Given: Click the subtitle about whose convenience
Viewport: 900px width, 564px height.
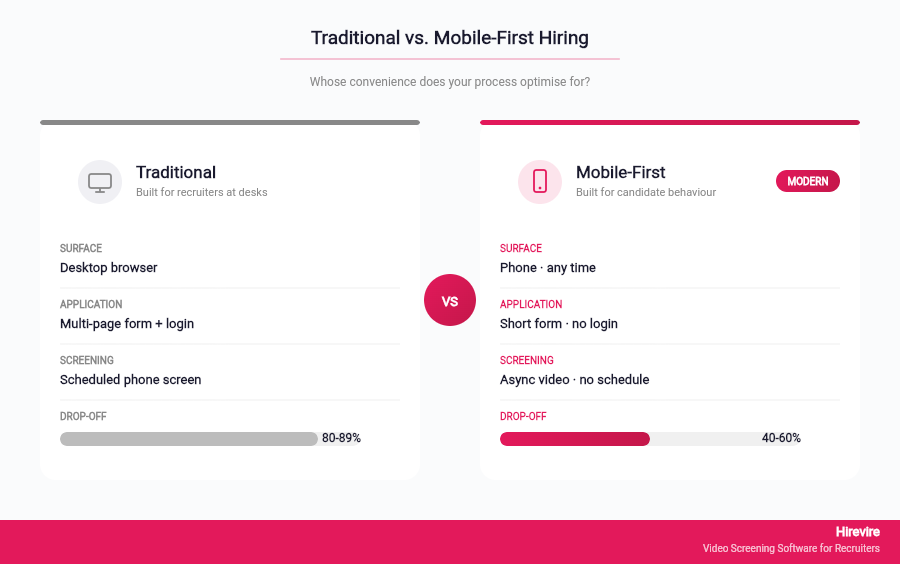Looking at the screenshot, I should coord(450,82).
